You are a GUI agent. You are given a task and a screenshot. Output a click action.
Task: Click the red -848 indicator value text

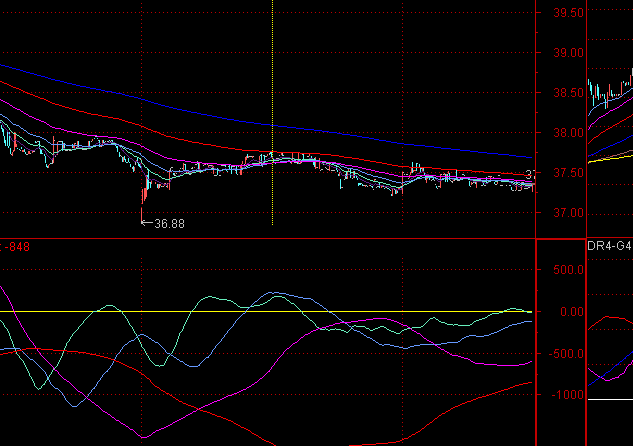click(x=15, y=245)
